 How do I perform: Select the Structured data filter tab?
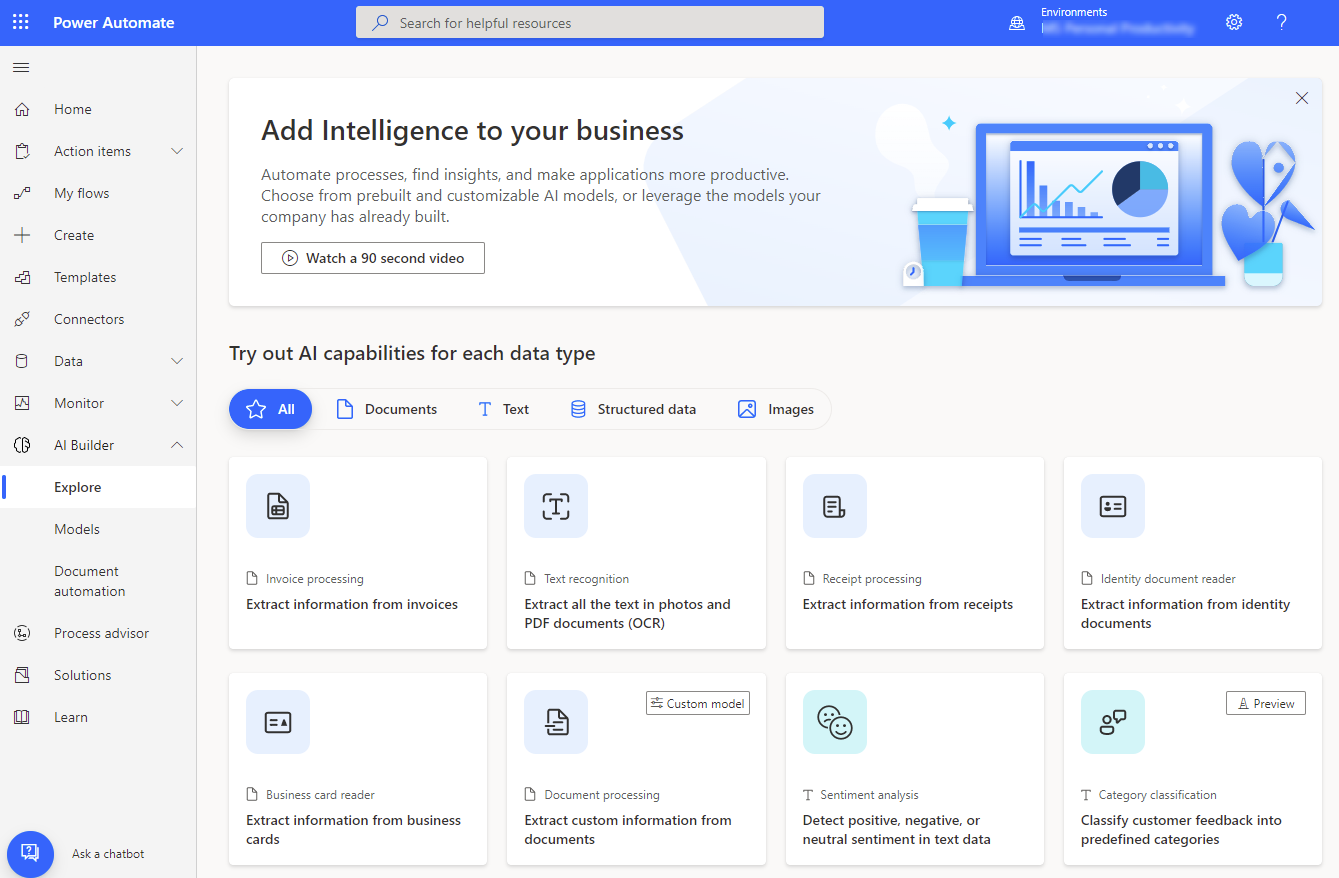pos(633,409)
